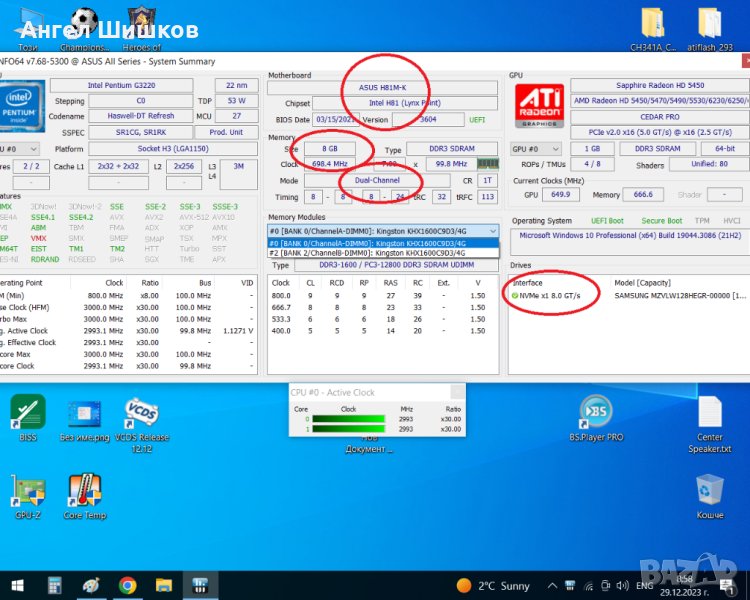Open the Center Speaker.txt file
The width and height of the screenshot is (750, 600).
[x=710, y=422]
